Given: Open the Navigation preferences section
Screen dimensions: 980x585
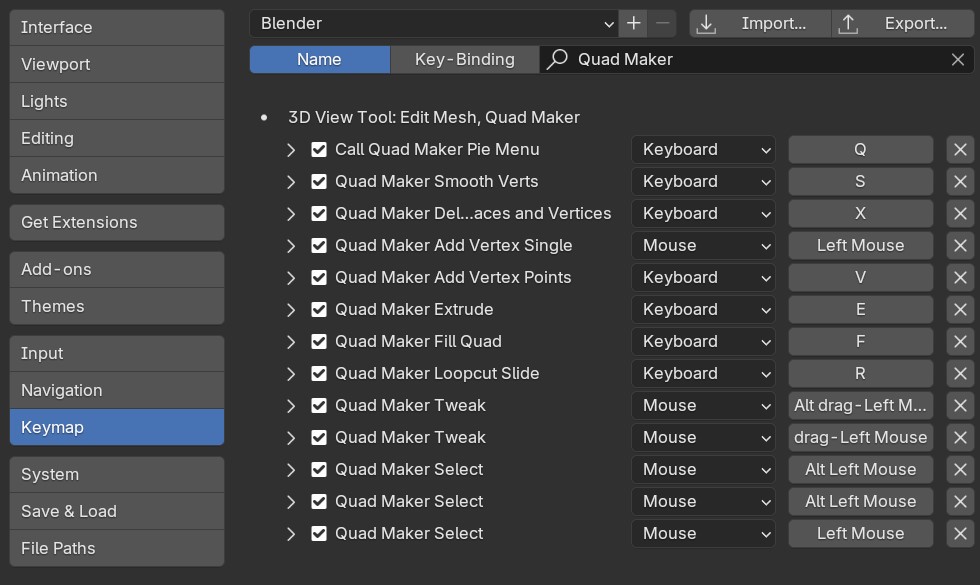Looking at the screenshot, I should (117, 390).
